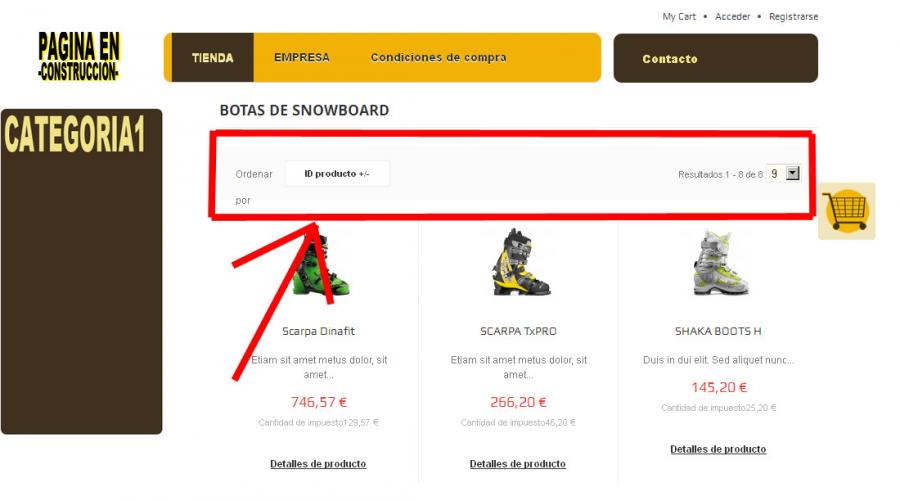Click the SCARPA TxPRO product title
The height and width of the screenshot is (501, 900).
518,331
